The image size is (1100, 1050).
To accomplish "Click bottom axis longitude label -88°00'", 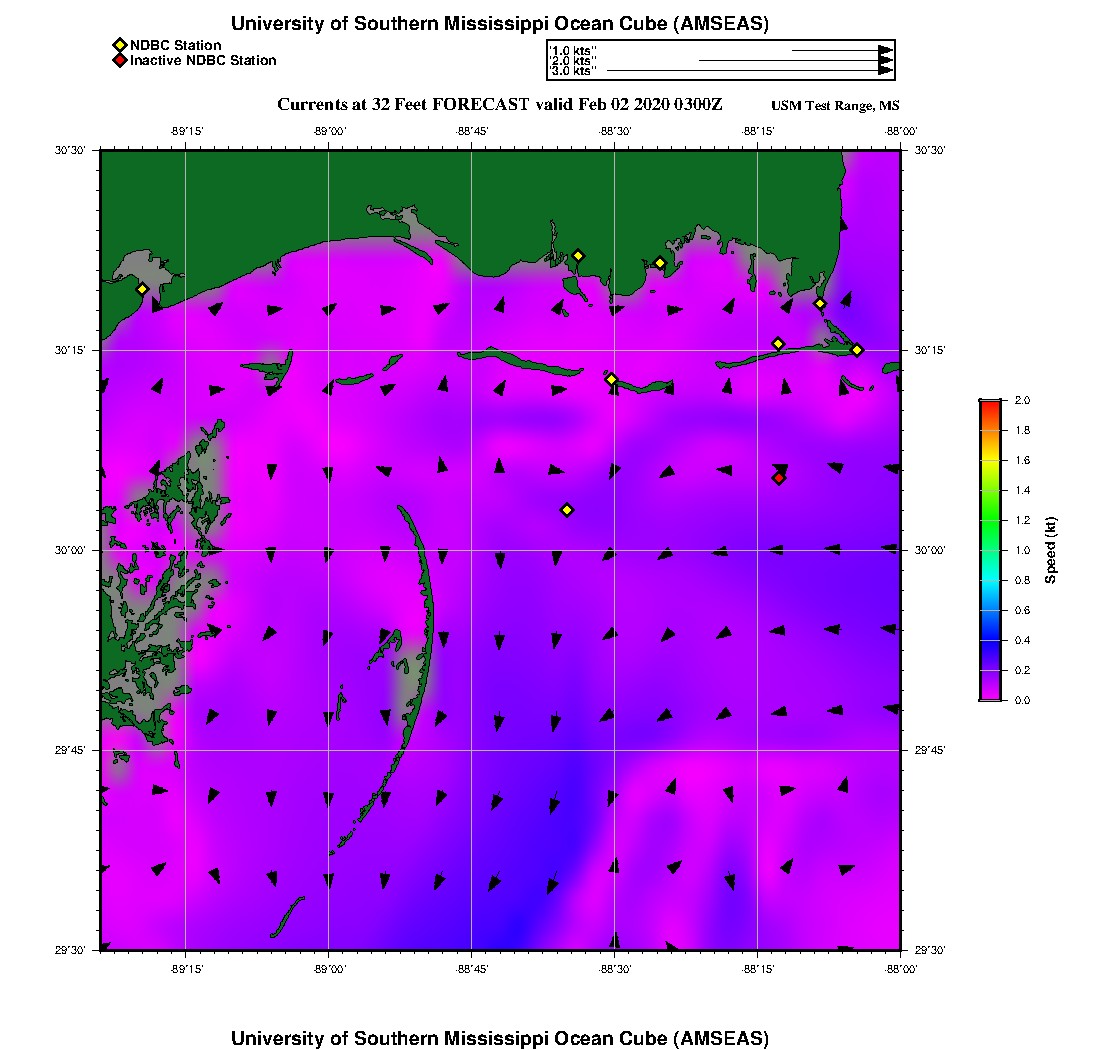I will tap(901, 969).
